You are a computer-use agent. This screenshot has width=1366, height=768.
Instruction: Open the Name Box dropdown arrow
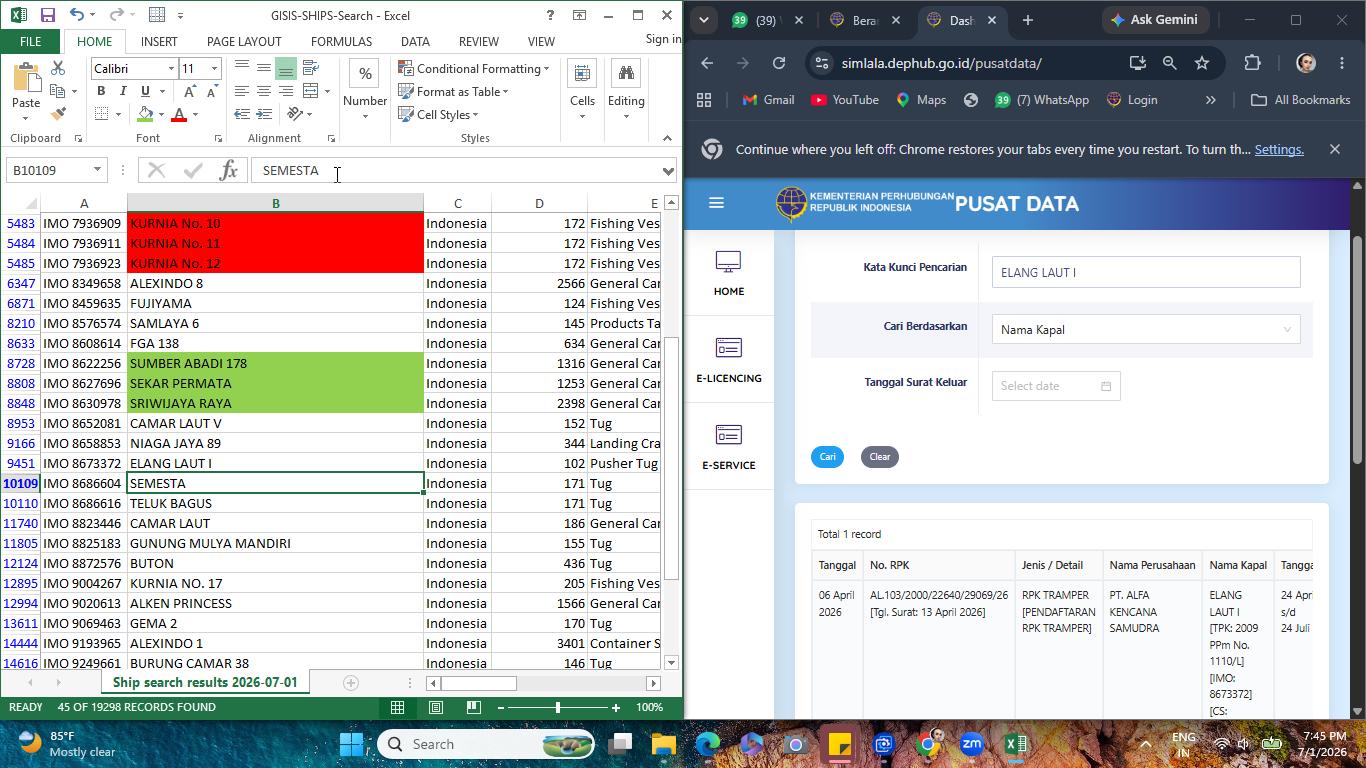click(x=97, y=170)
